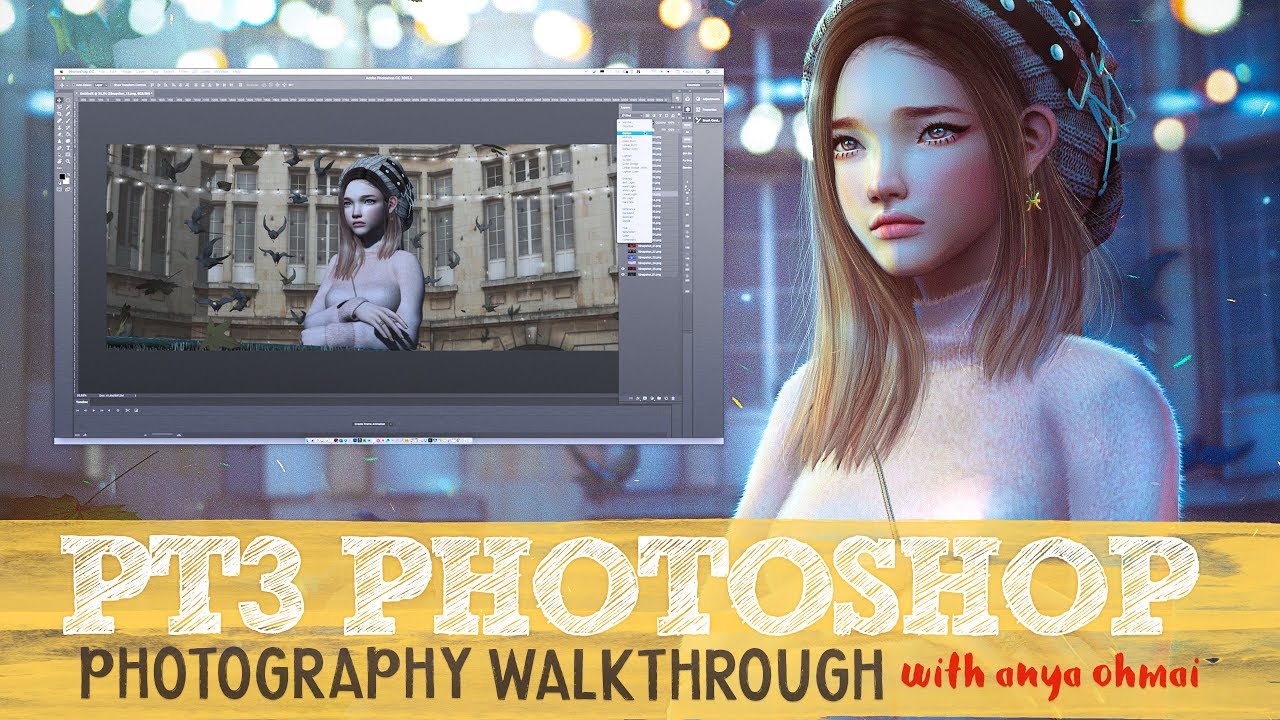The height and width of the screenshot is (720, 1280).
Task: Select the Type tool
Action: point(68,148)
